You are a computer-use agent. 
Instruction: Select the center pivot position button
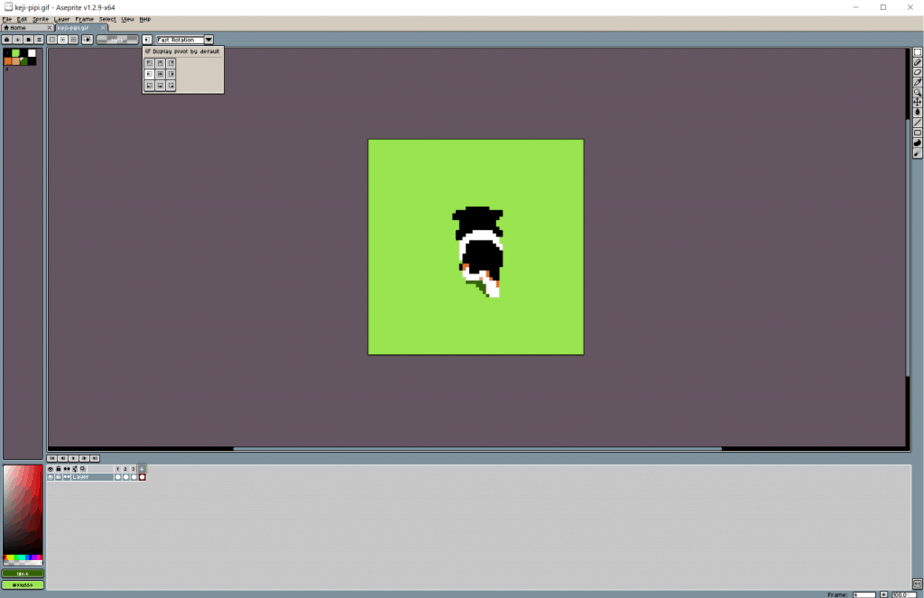click(x=160, y=74)
